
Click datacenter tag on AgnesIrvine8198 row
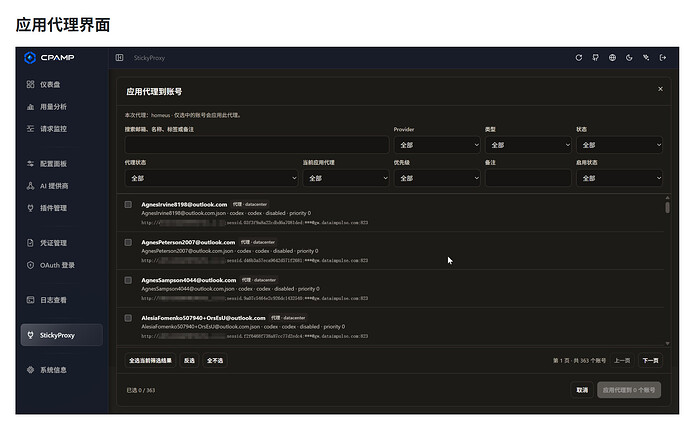click(251, 205)
